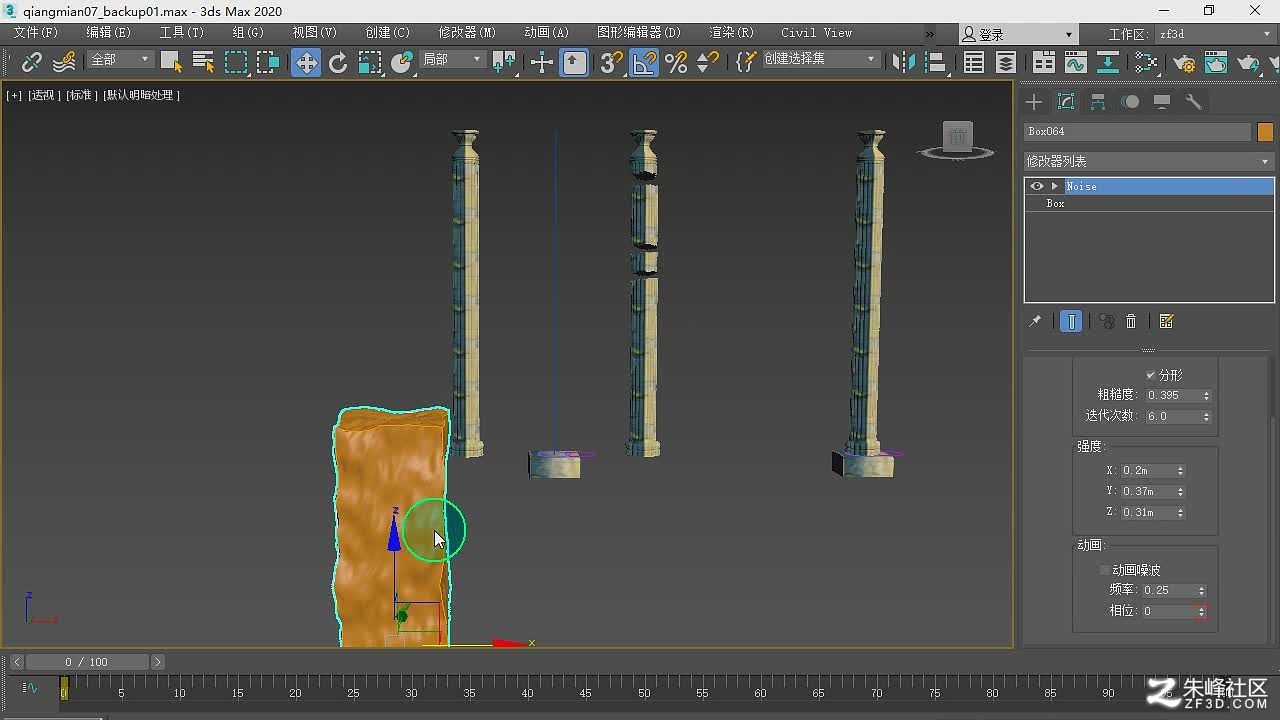The image size is (1280, 720).
Task: Open the Scene Explorer toggle
Action: pos(974,62)
